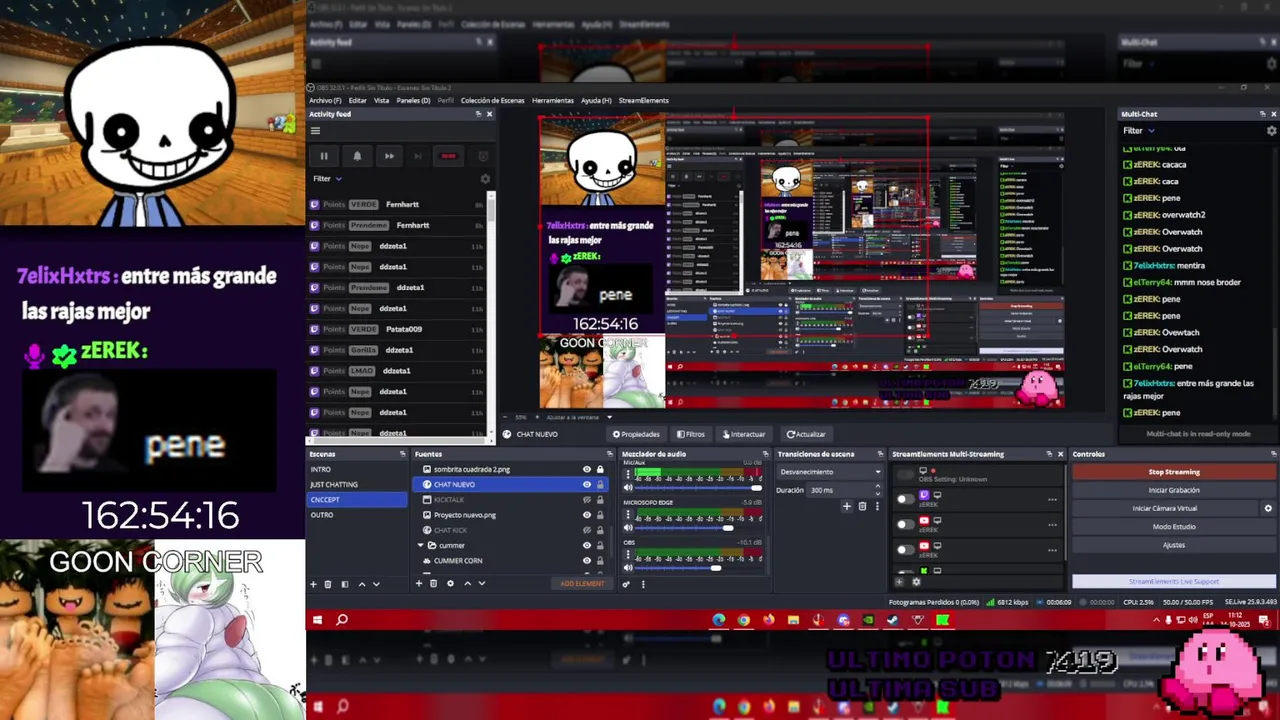Click the red indicator button in Activity feed toolbar
This screenshot has height=720, width=1280.
[x=448, y=156]
